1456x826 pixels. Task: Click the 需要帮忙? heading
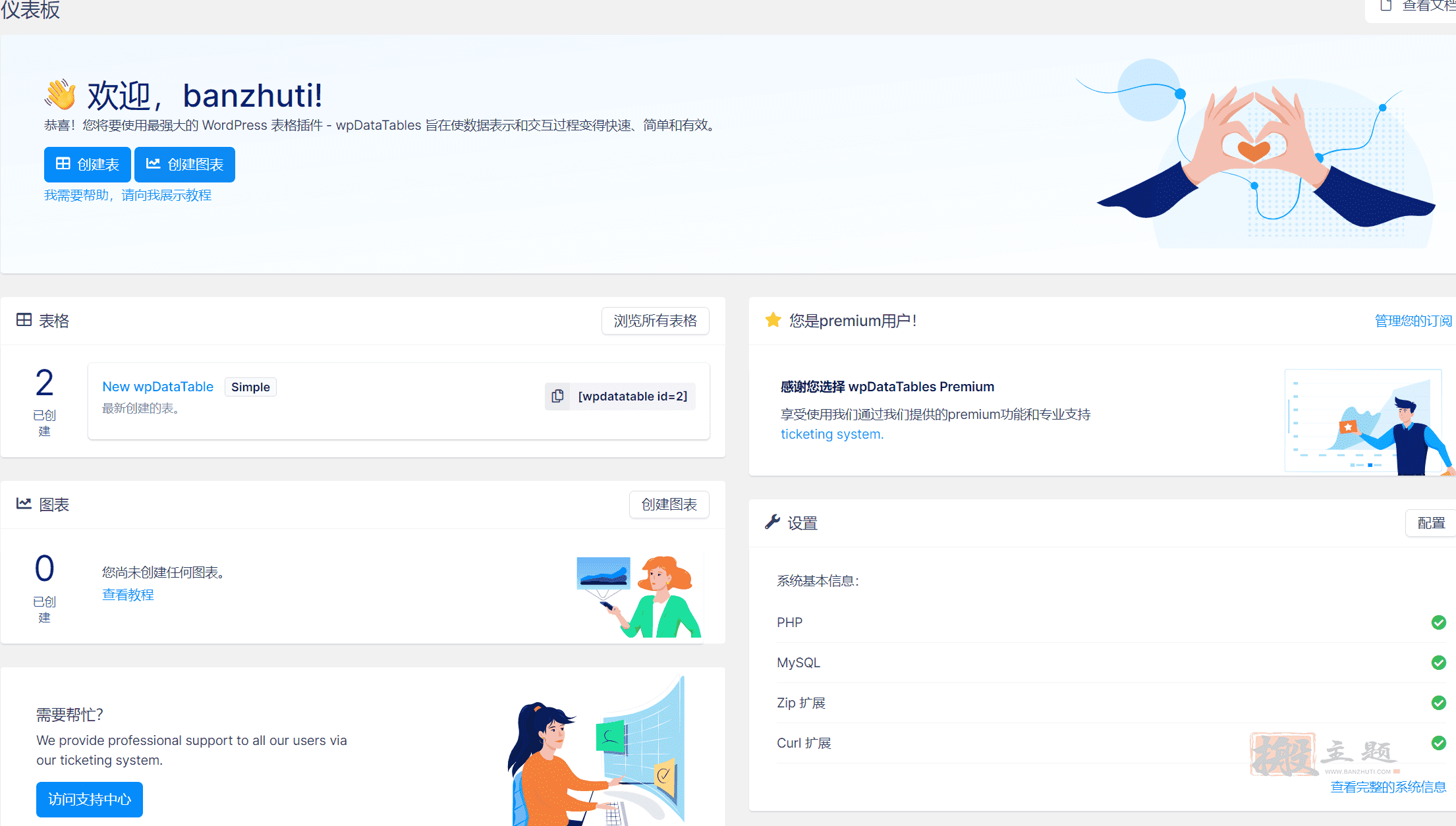click(69, 715)
